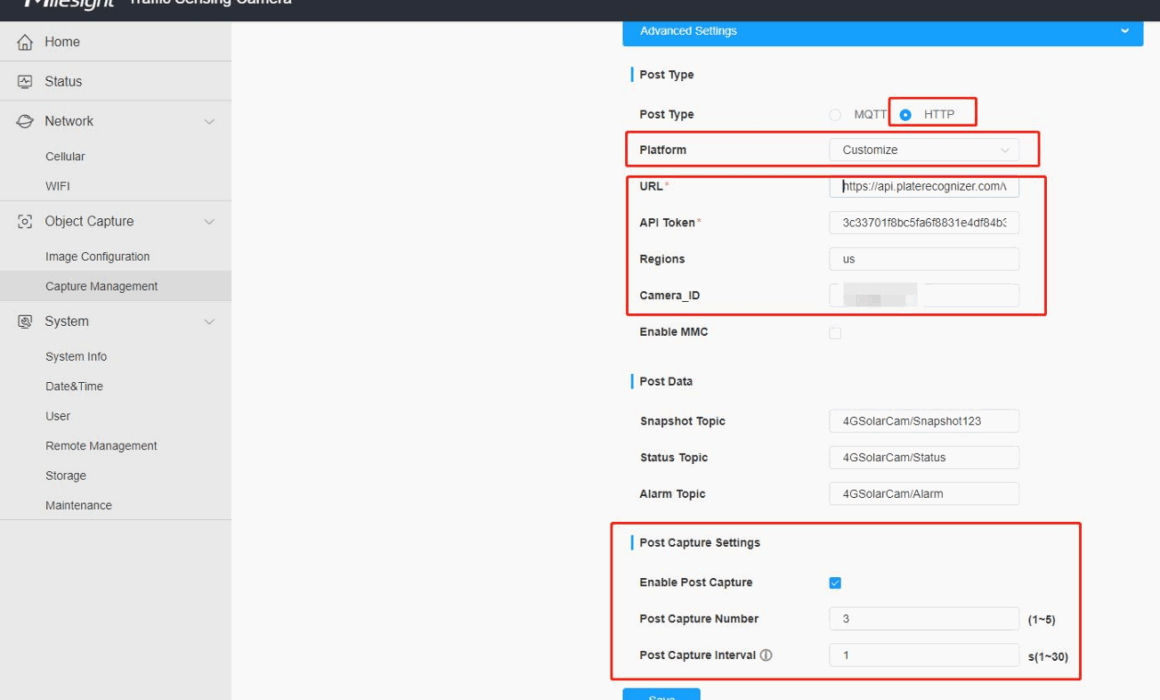1160x700 pixels.
Task: Enable the MMC checkbox
Action: [835, 333]
